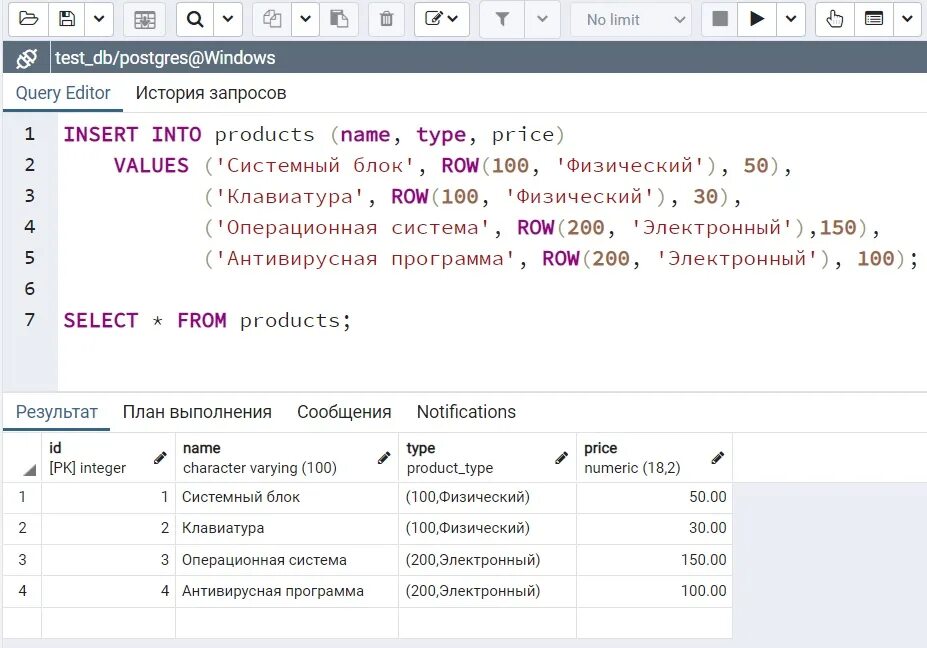927x648 pixels.
Task: Click the 100.00 price cell
Action: click(654, 591)
